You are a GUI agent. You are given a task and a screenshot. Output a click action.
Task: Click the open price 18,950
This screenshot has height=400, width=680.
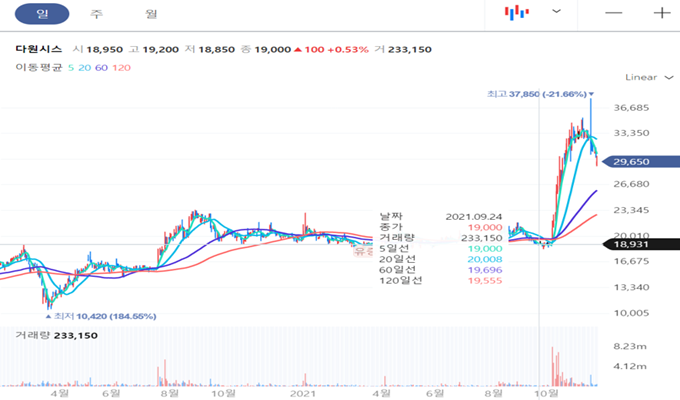coord(105,49)
